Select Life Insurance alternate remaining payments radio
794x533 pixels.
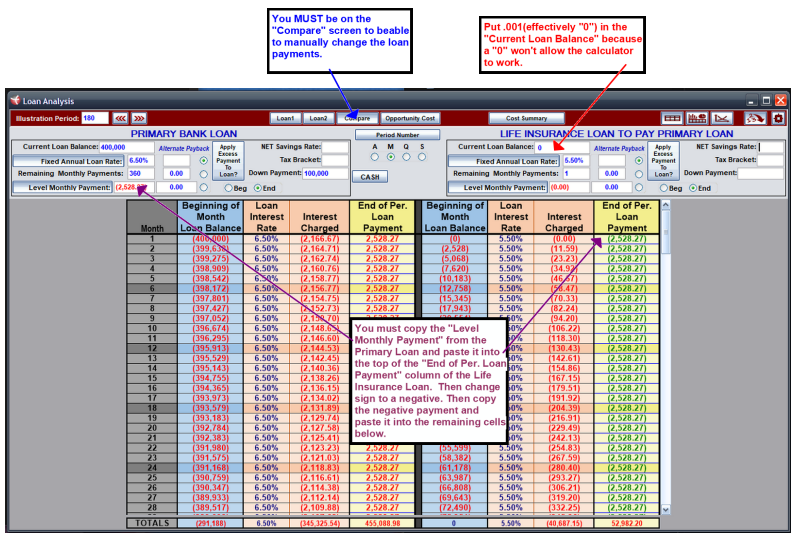[x=639, y=174]
